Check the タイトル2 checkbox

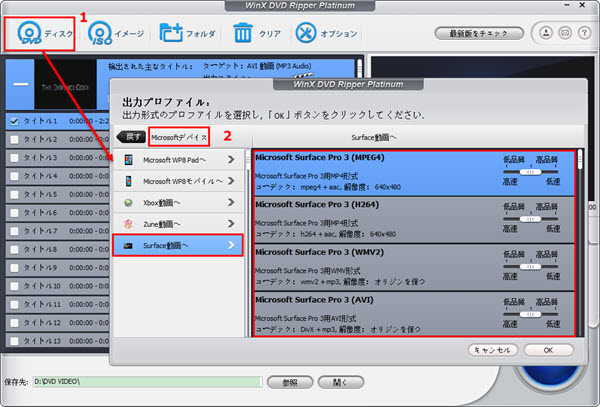coord(14,140)
